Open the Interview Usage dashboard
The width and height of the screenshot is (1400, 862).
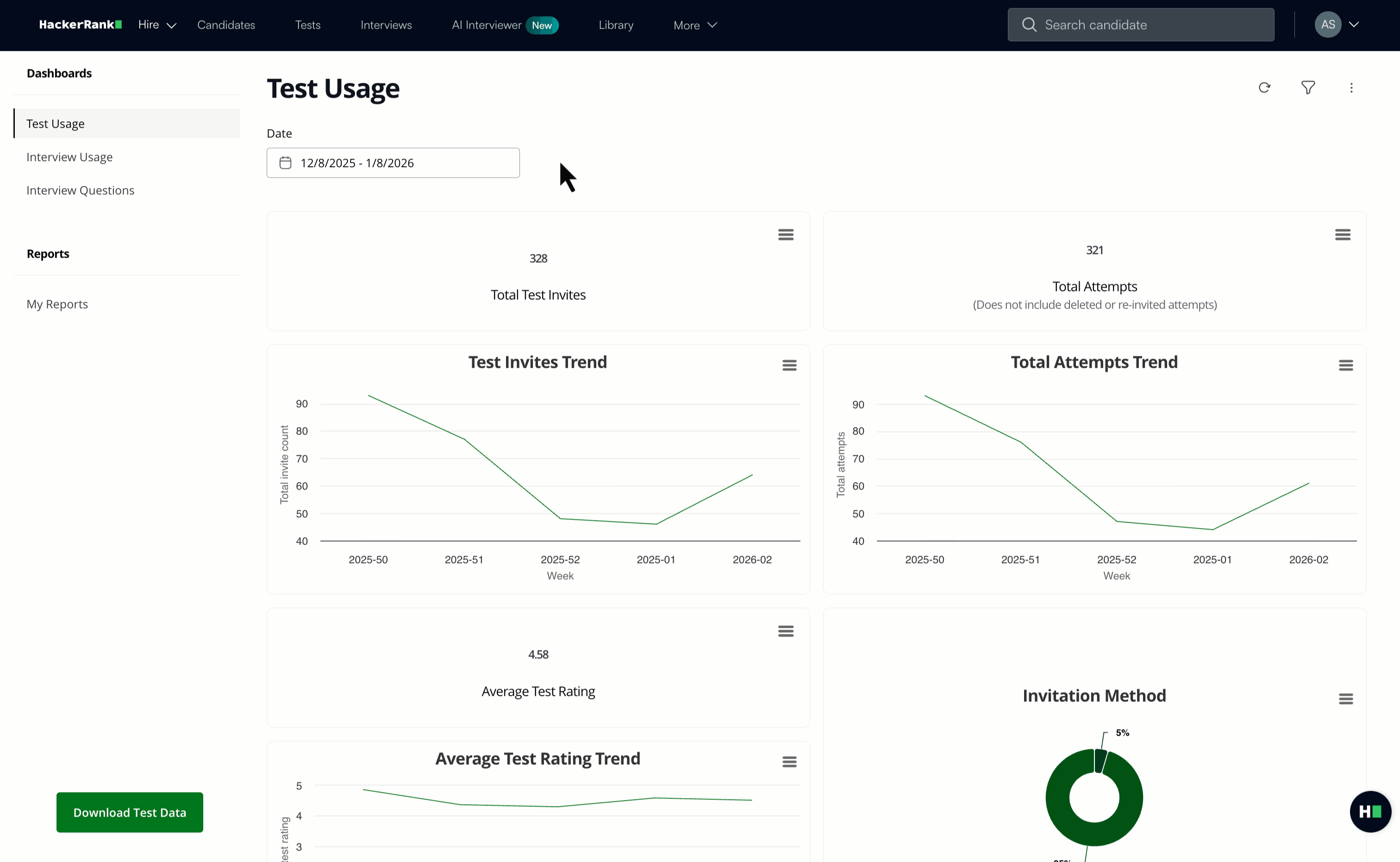click(69, 157)
